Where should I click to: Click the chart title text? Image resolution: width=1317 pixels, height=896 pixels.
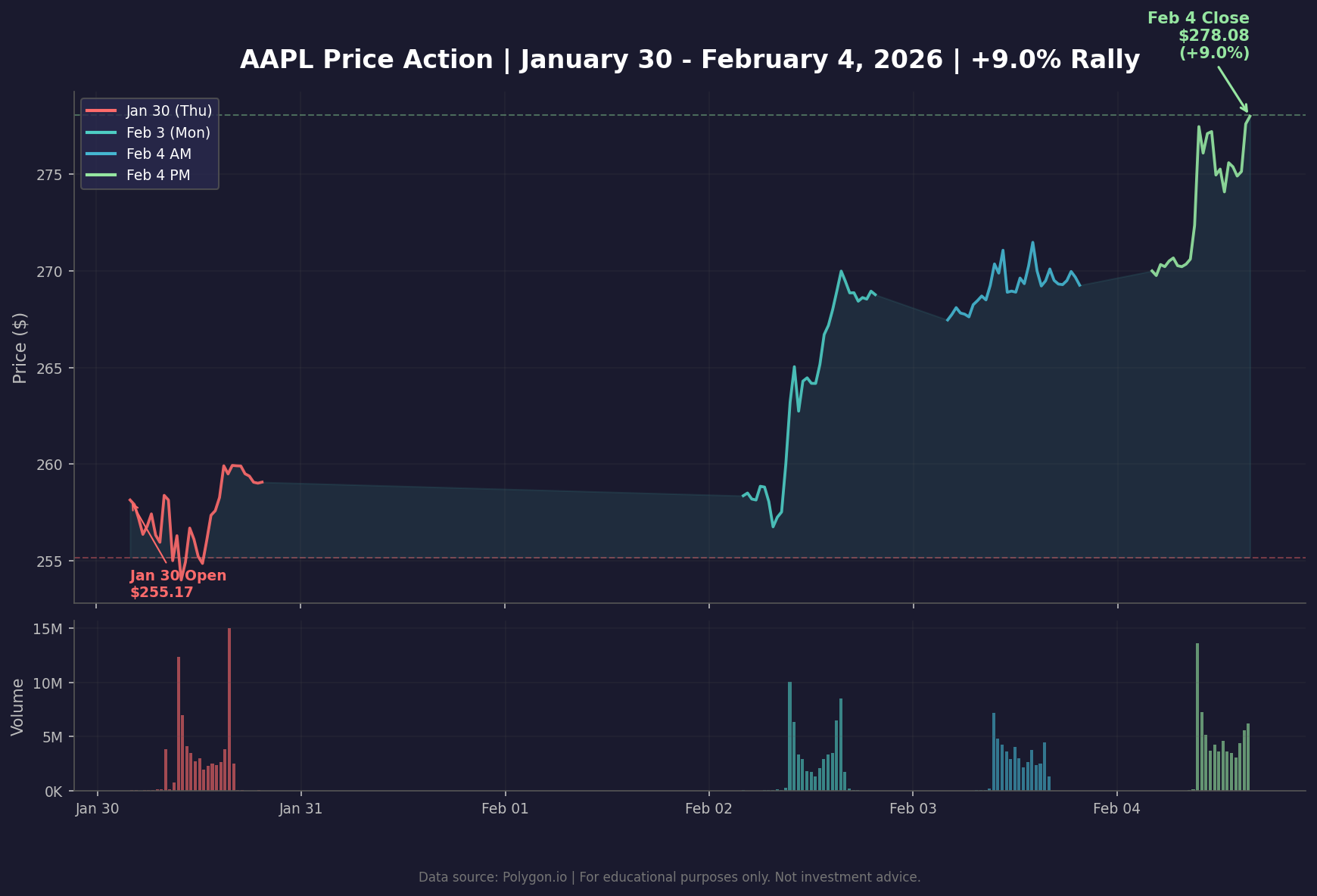pyautogui.click(x=690, y=60)
